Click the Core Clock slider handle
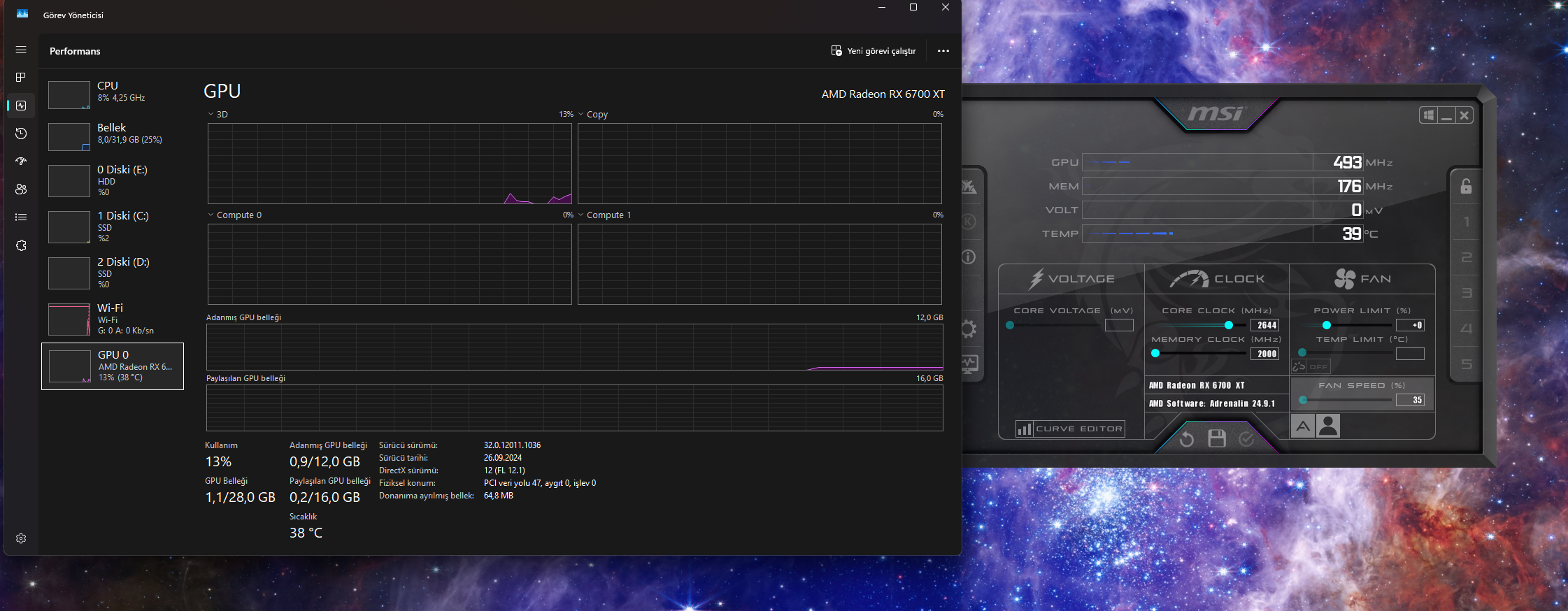The width and height of the screenshot is (1568, 611). pos(1229,325)
